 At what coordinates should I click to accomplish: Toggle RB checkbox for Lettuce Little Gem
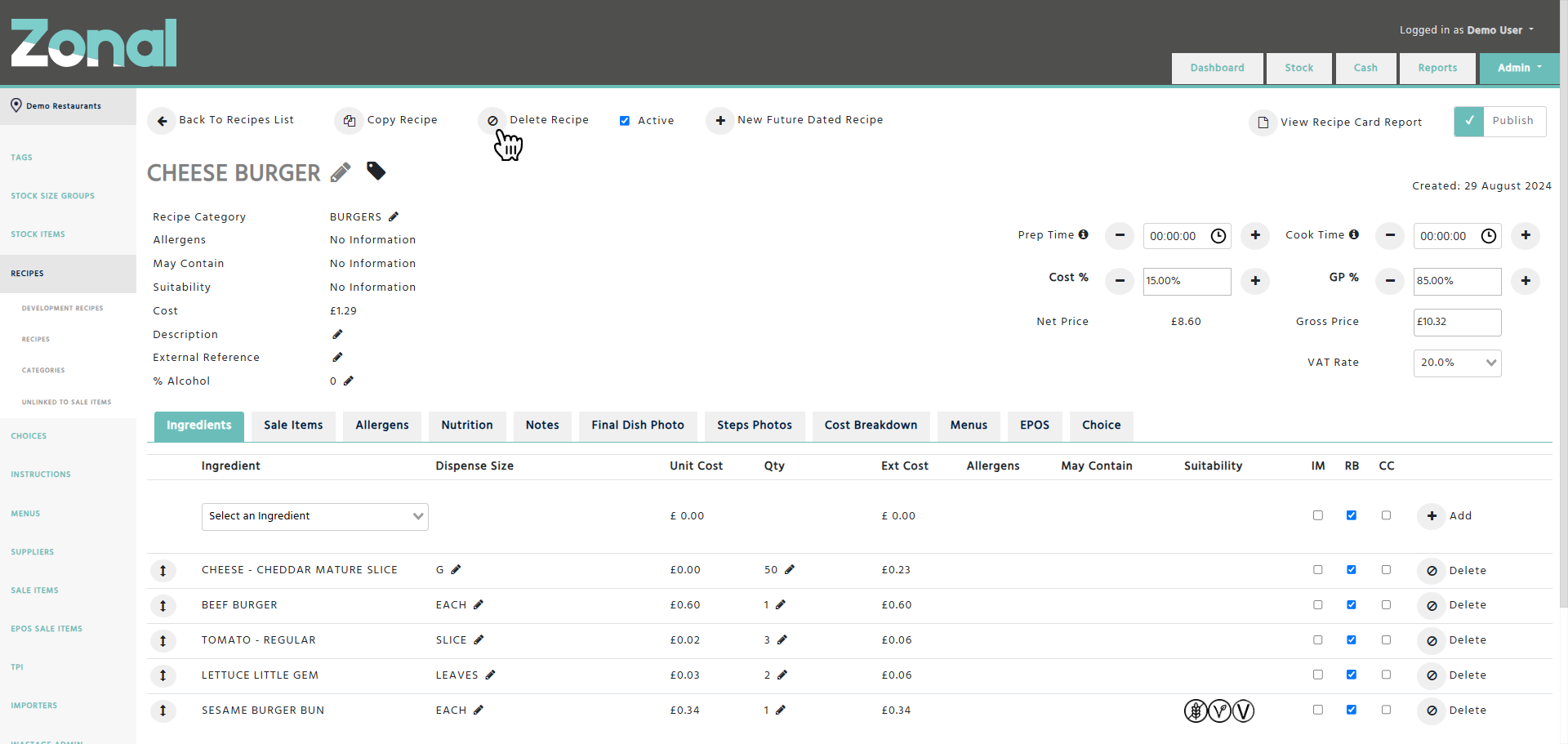tap(1352, 675)
